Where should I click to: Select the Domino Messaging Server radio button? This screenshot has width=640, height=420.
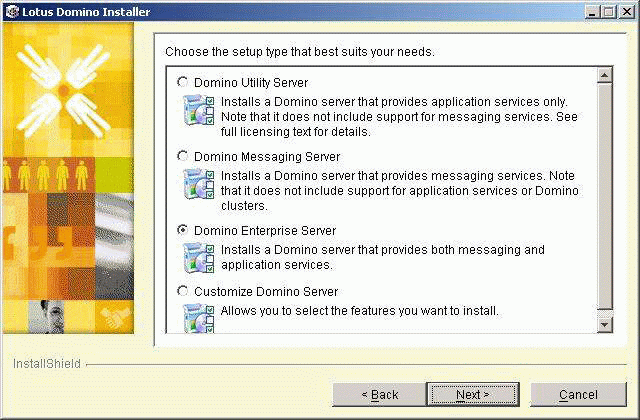(x=182, y=156)
